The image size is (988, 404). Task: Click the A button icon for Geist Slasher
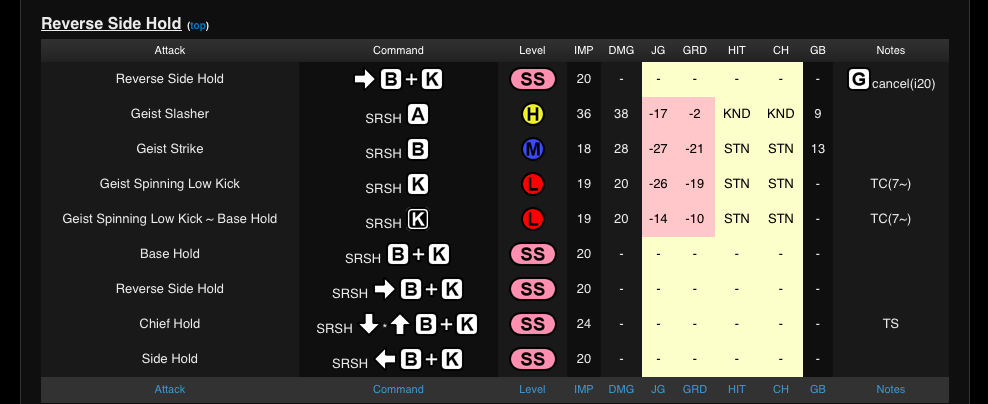(x=418, y=115)
